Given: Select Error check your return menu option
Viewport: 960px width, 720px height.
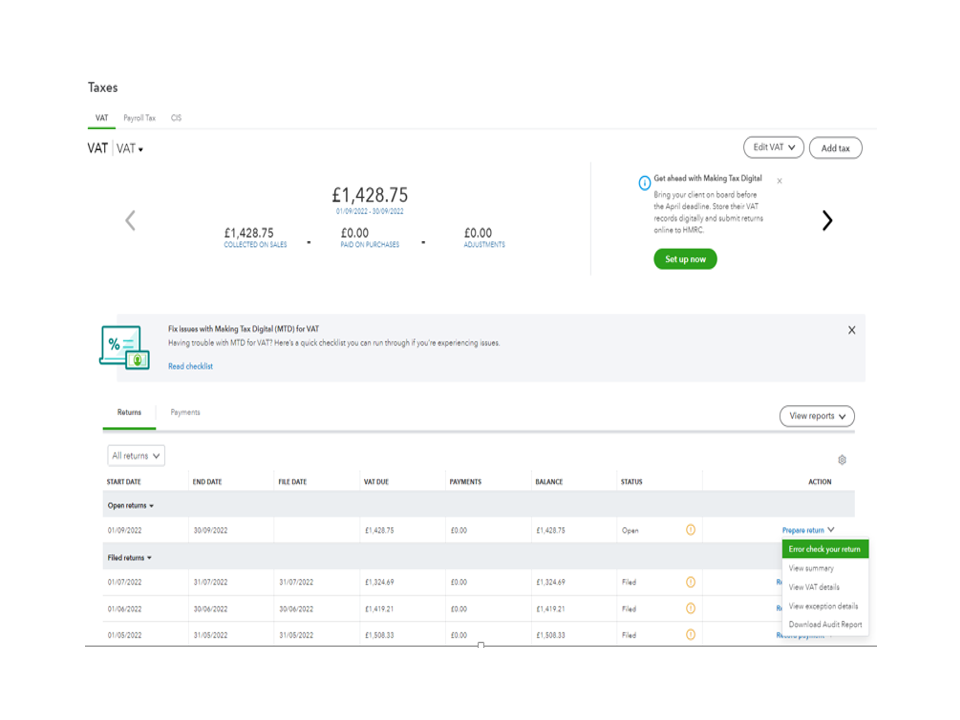Looking at the screenshot, I should pyautogui.click(x=824, y=549).
